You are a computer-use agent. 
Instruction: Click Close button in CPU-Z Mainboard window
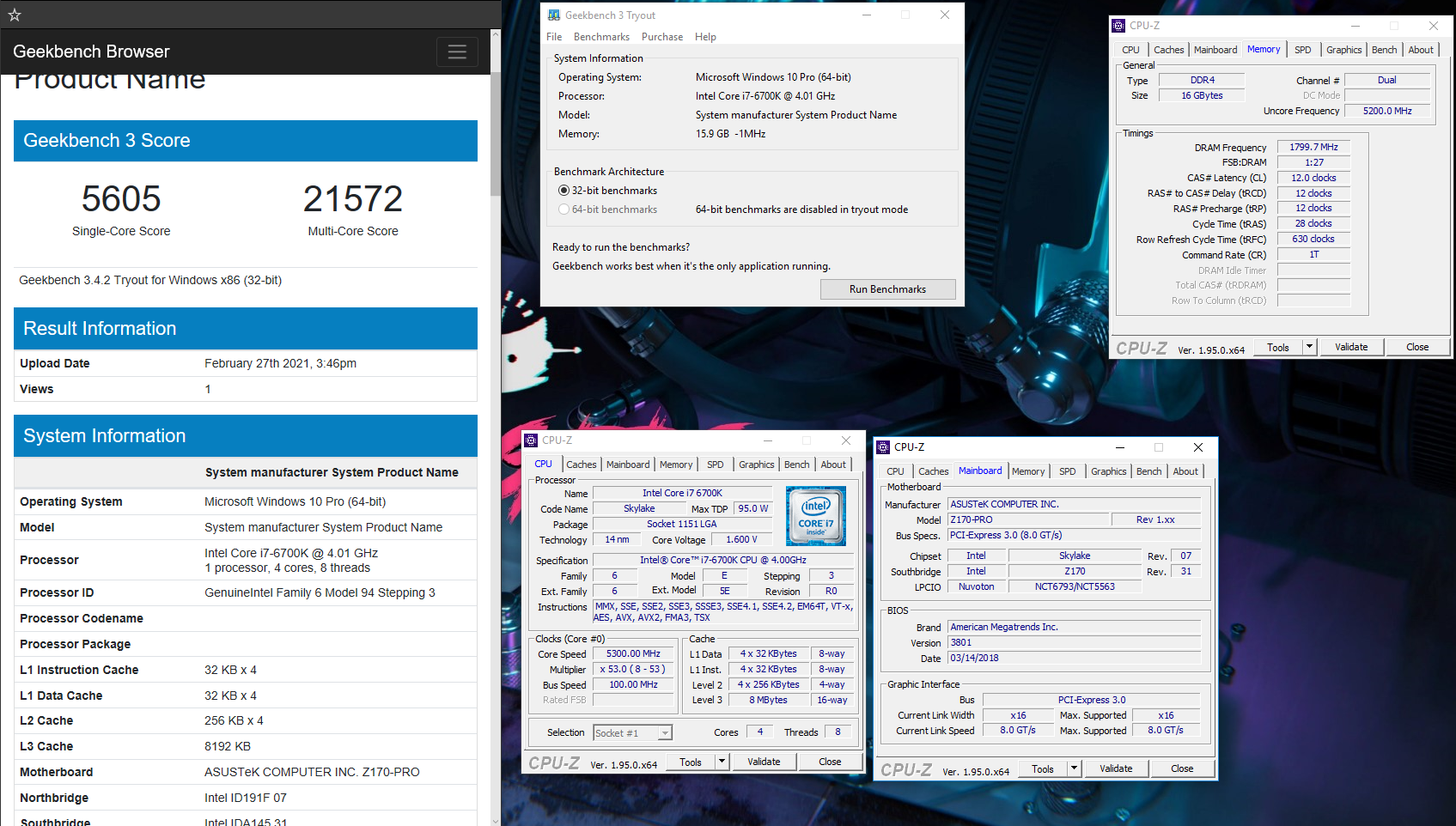[1182, 768]
